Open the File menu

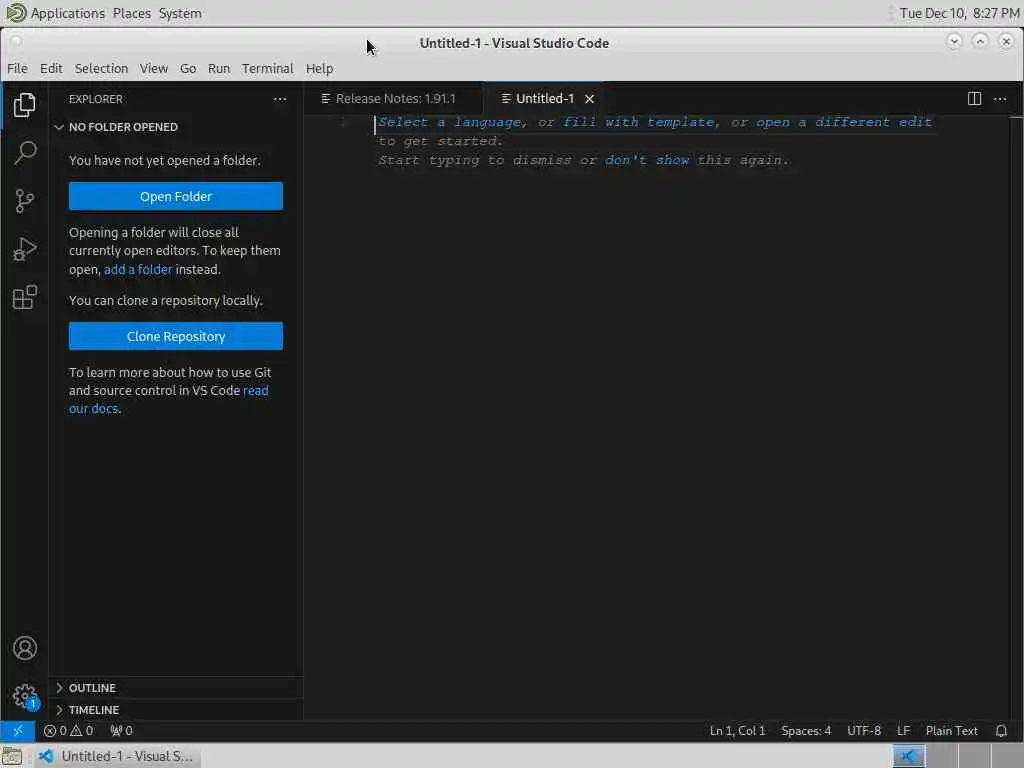pos(18,69)
